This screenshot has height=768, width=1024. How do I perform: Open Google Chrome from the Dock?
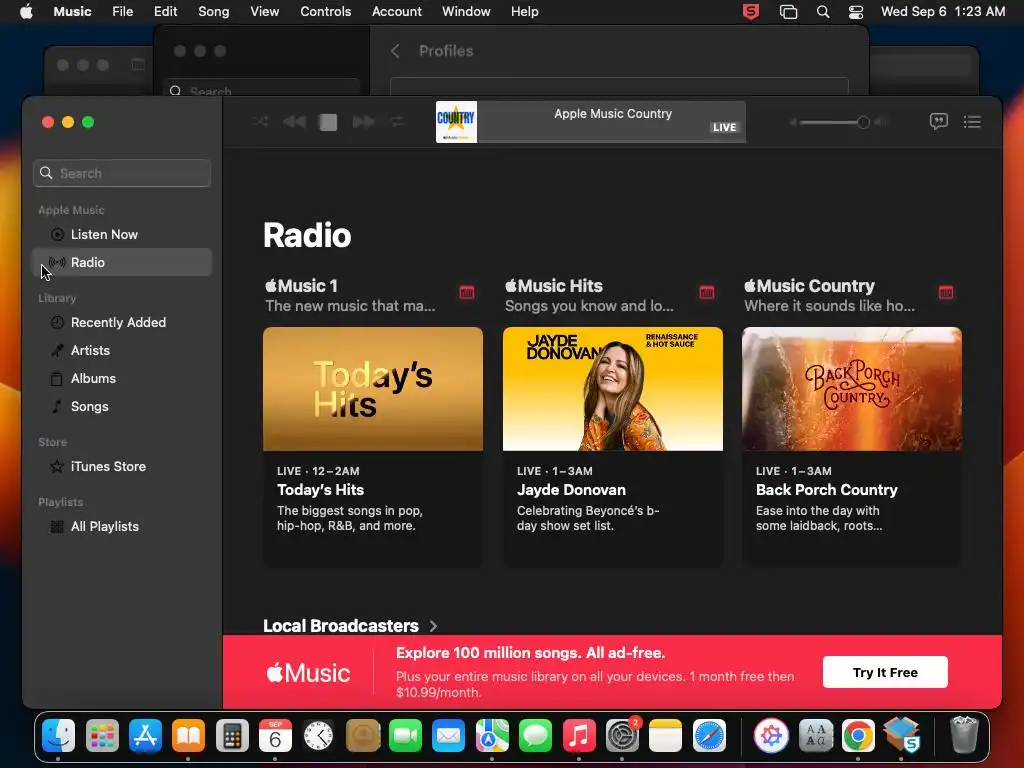click(x=858, y=736)
